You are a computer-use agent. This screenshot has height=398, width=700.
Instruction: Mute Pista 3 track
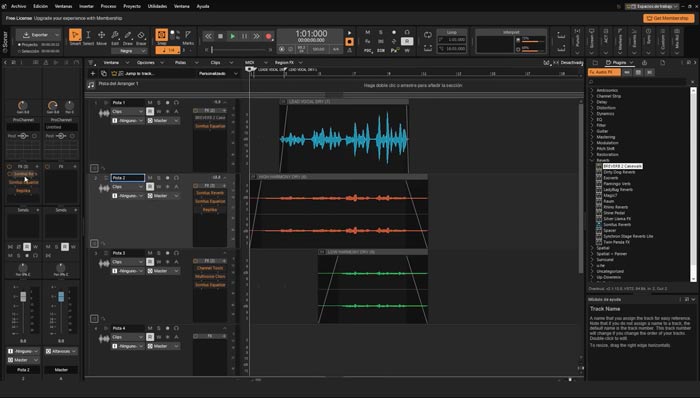pyautogui.click(x=150, y=253)
